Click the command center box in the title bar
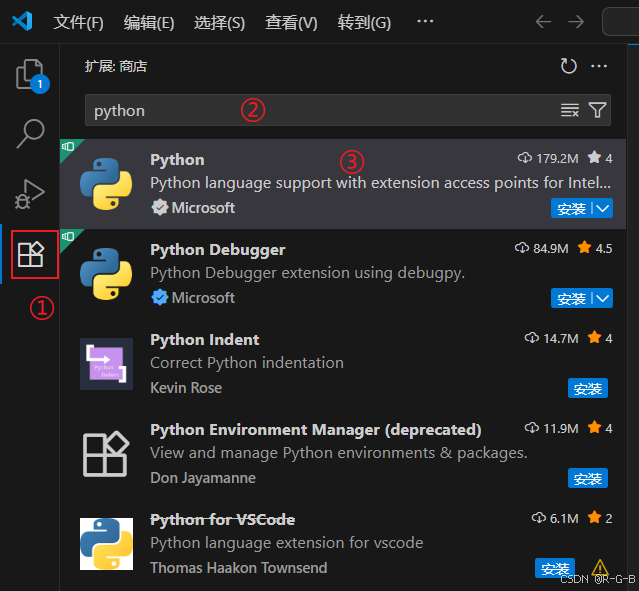 pos(620,21)
